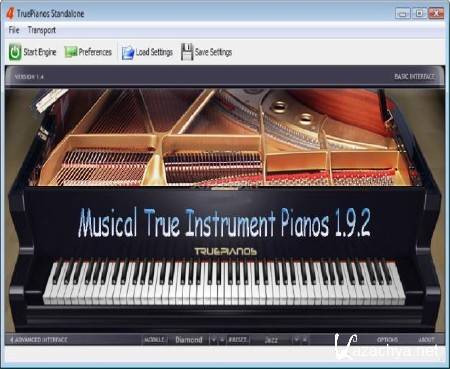Viewport: 450px width, 369px height.
Task: Open Preferences from the toolbar
Action: [x=88, y=52]
